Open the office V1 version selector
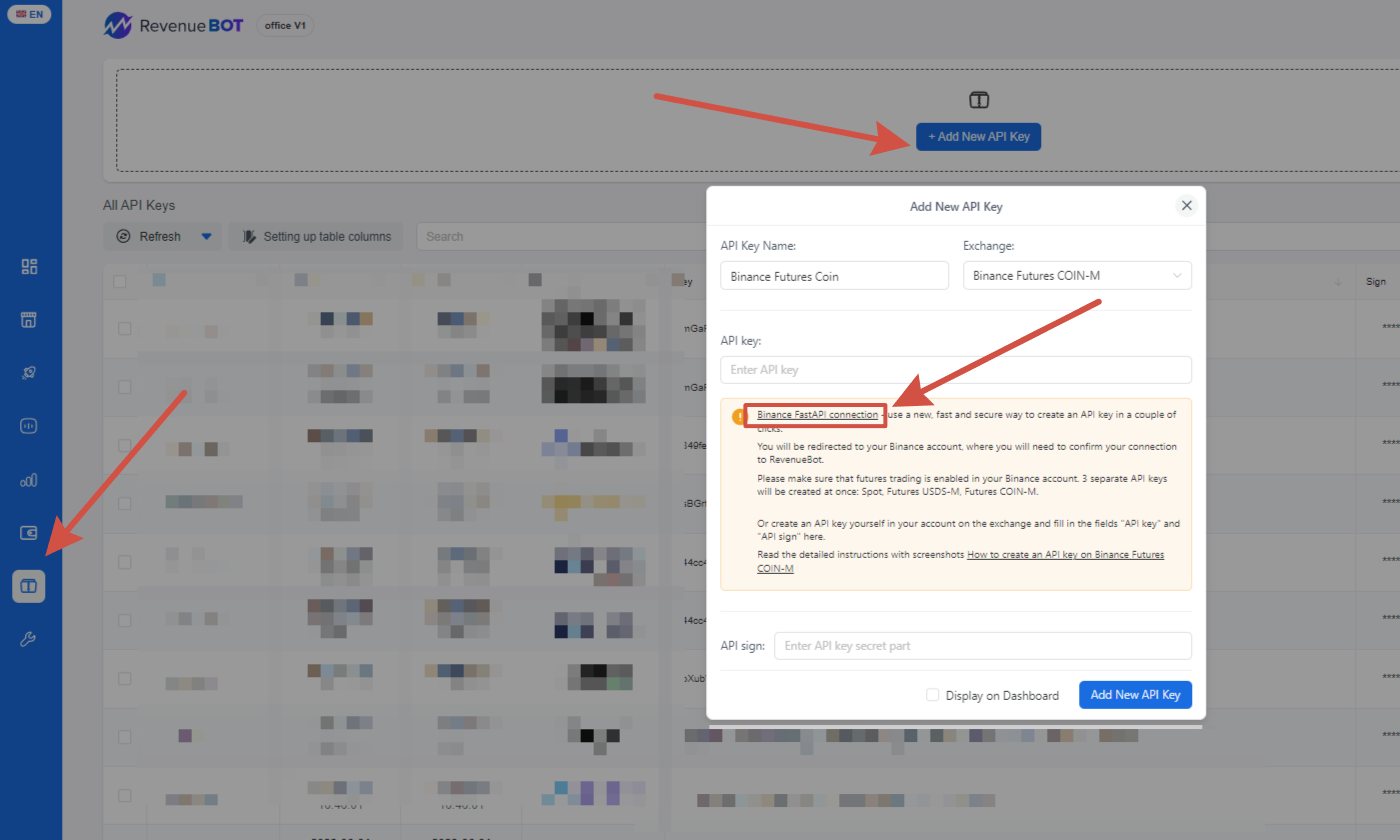 click(x=286, y=26)
